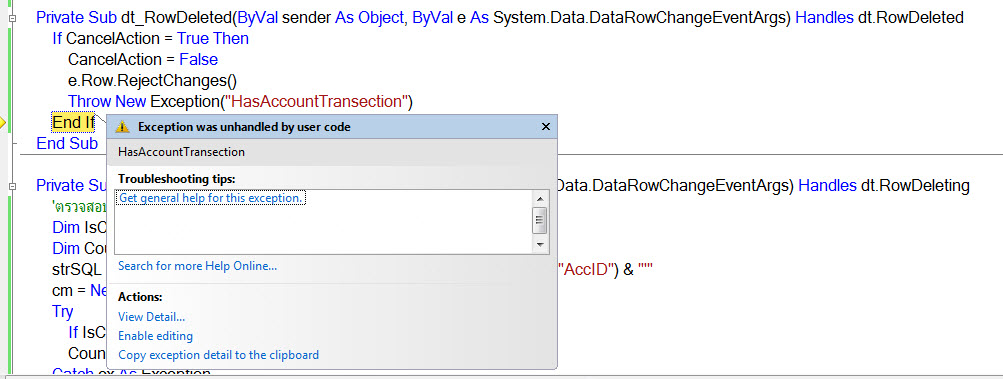The width and height of the screenshot is (1003, 379).
Task: Select the 'View Detail...' action
Action: point(152,317)
